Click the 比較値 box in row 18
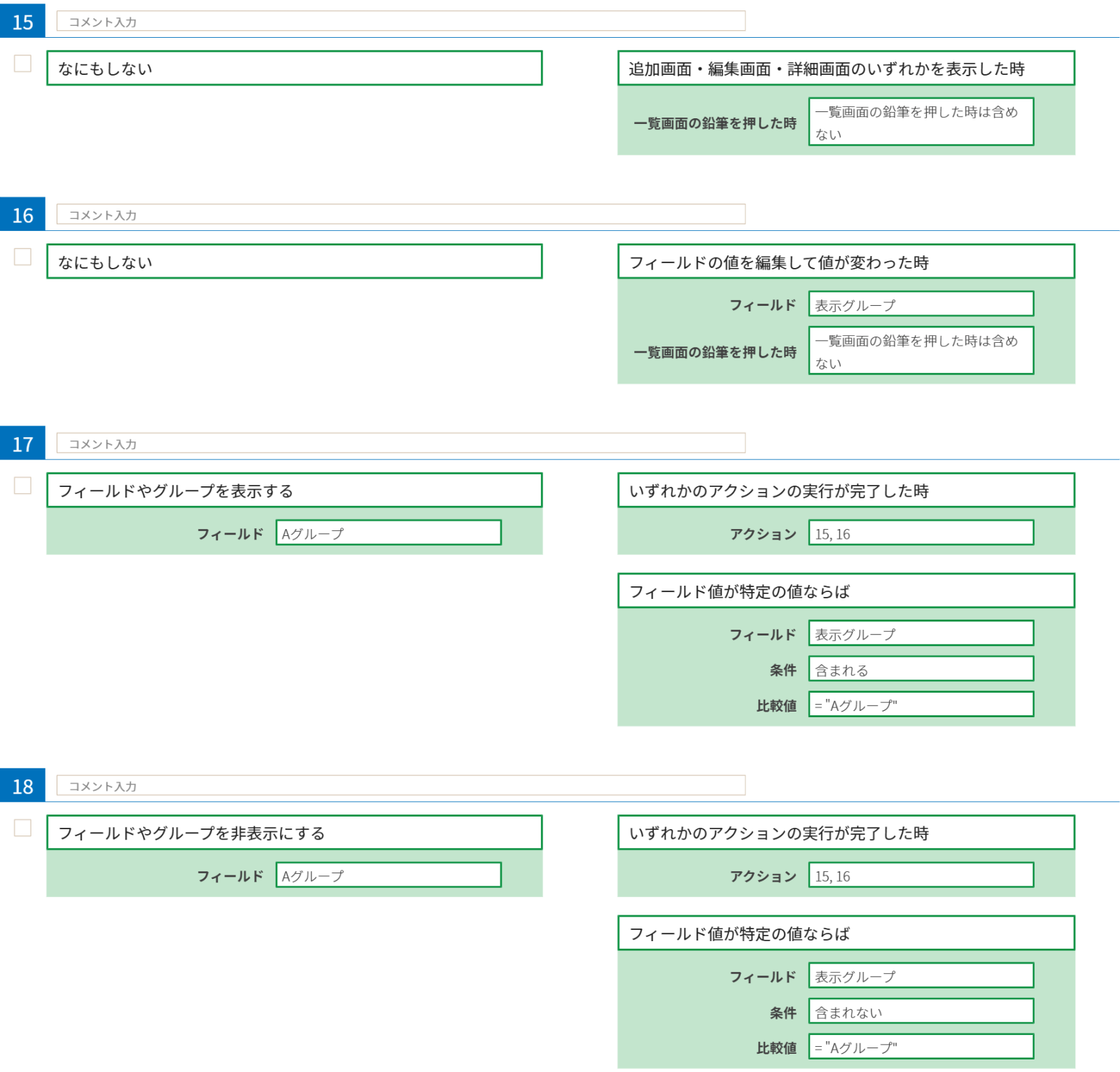 (920, 1047)
